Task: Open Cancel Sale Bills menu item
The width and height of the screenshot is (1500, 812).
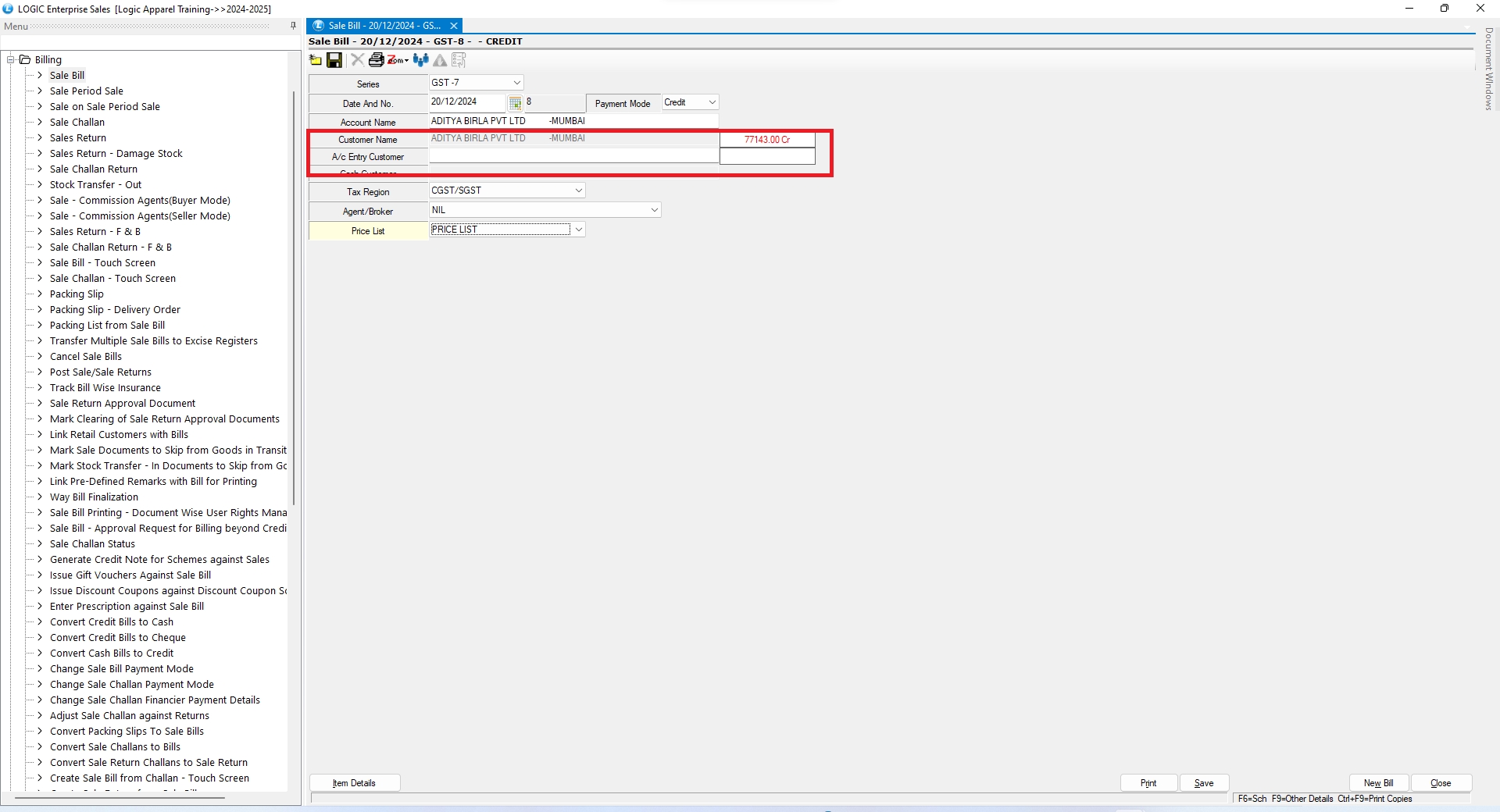Action: (x=86, y=357)
